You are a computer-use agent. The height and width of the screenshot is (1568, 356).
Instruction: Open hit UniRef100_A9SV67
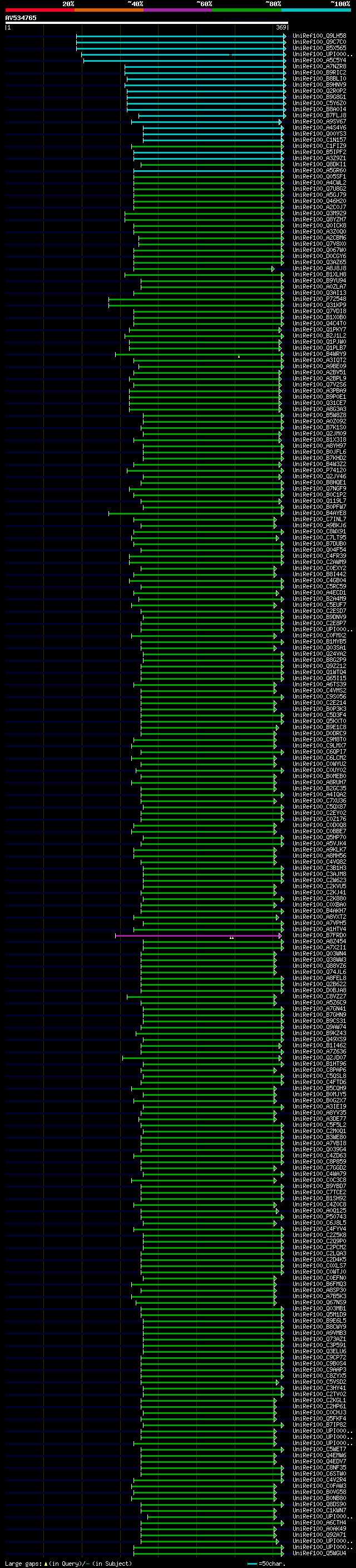pos(319,121)
